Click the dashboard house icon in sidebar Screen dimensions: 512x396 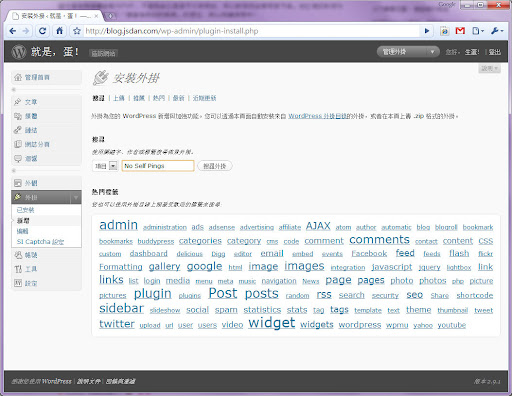(18, 77)
